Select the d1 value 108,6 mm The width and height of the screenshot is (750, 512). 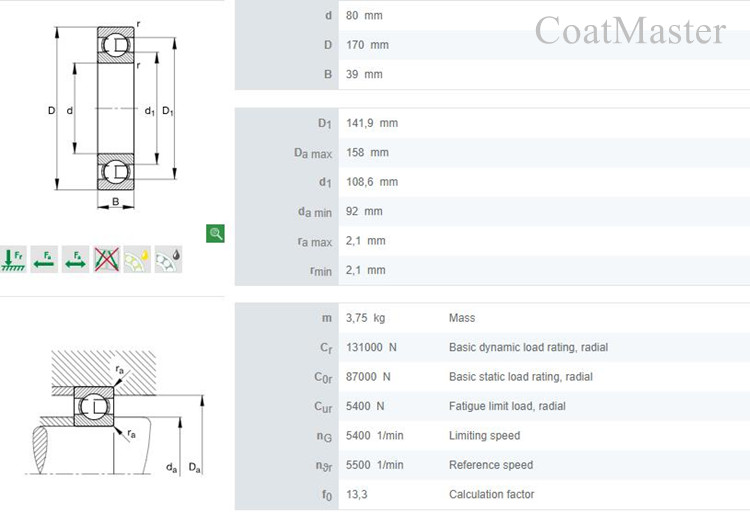[x=372, y=182]
